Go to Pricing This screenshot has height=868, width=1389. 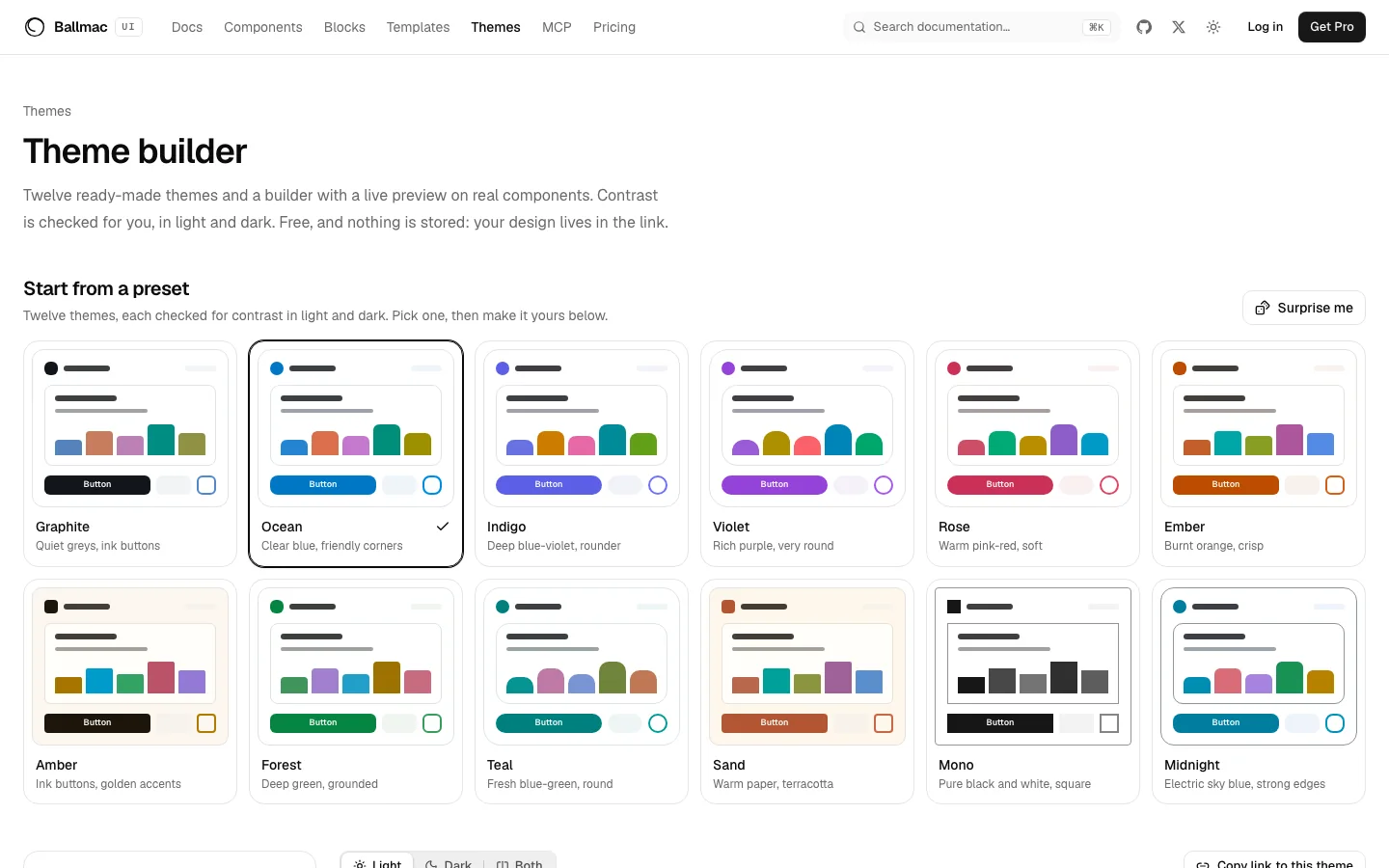pyautogui.click(x=614, y=27)
